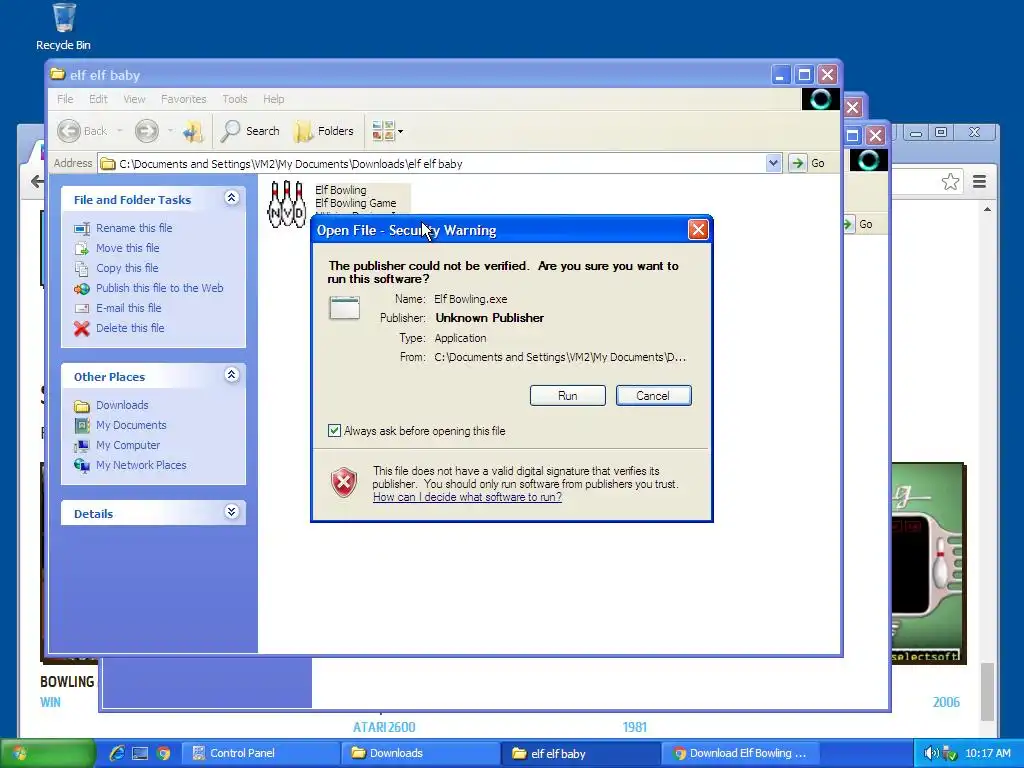This screenshot has width=1024, height=768.
Task: Click Delete this file
Action: coord(130,328)
